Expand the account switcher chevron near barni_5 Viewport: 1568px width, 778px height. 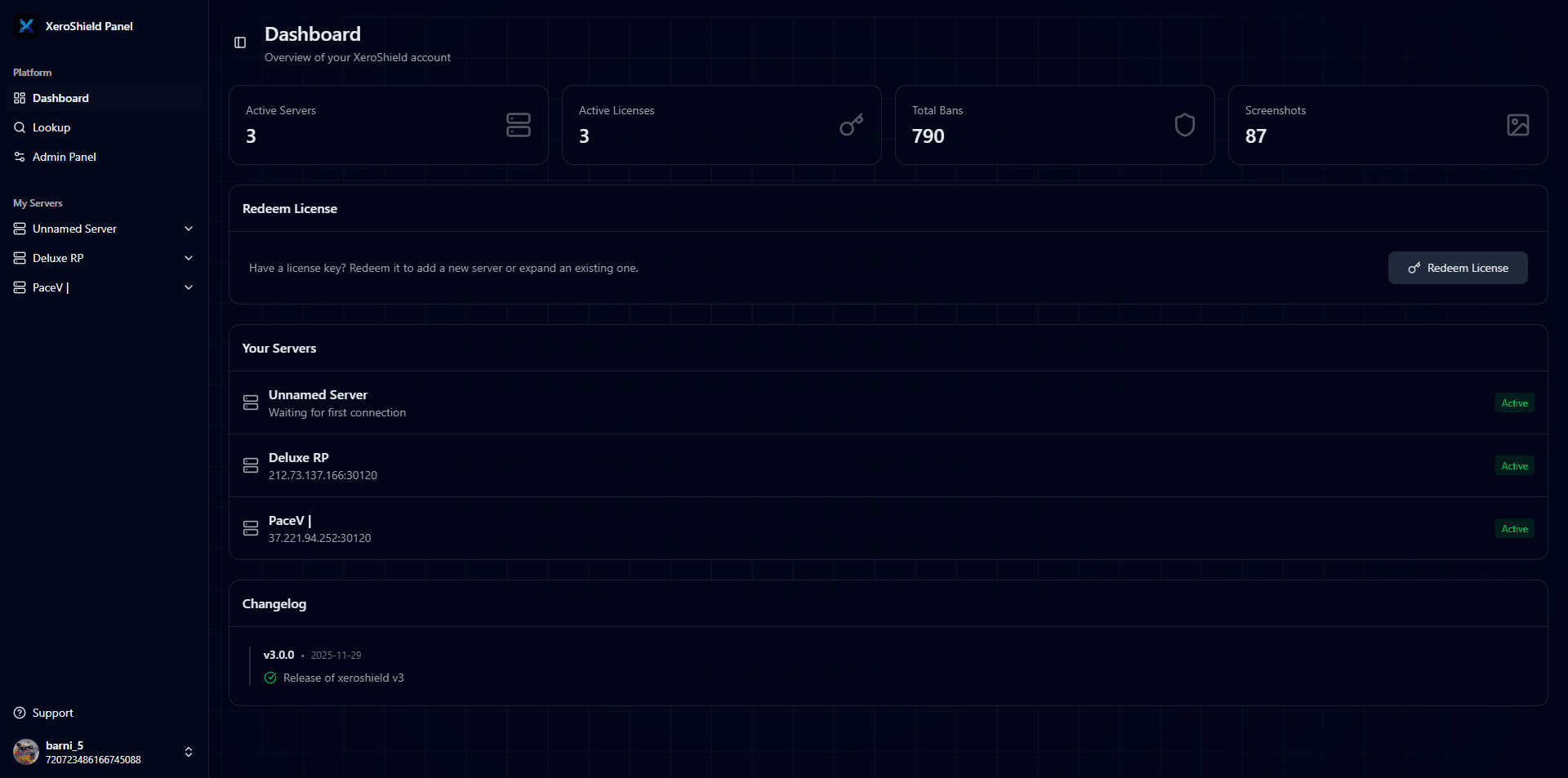(189, 752)
